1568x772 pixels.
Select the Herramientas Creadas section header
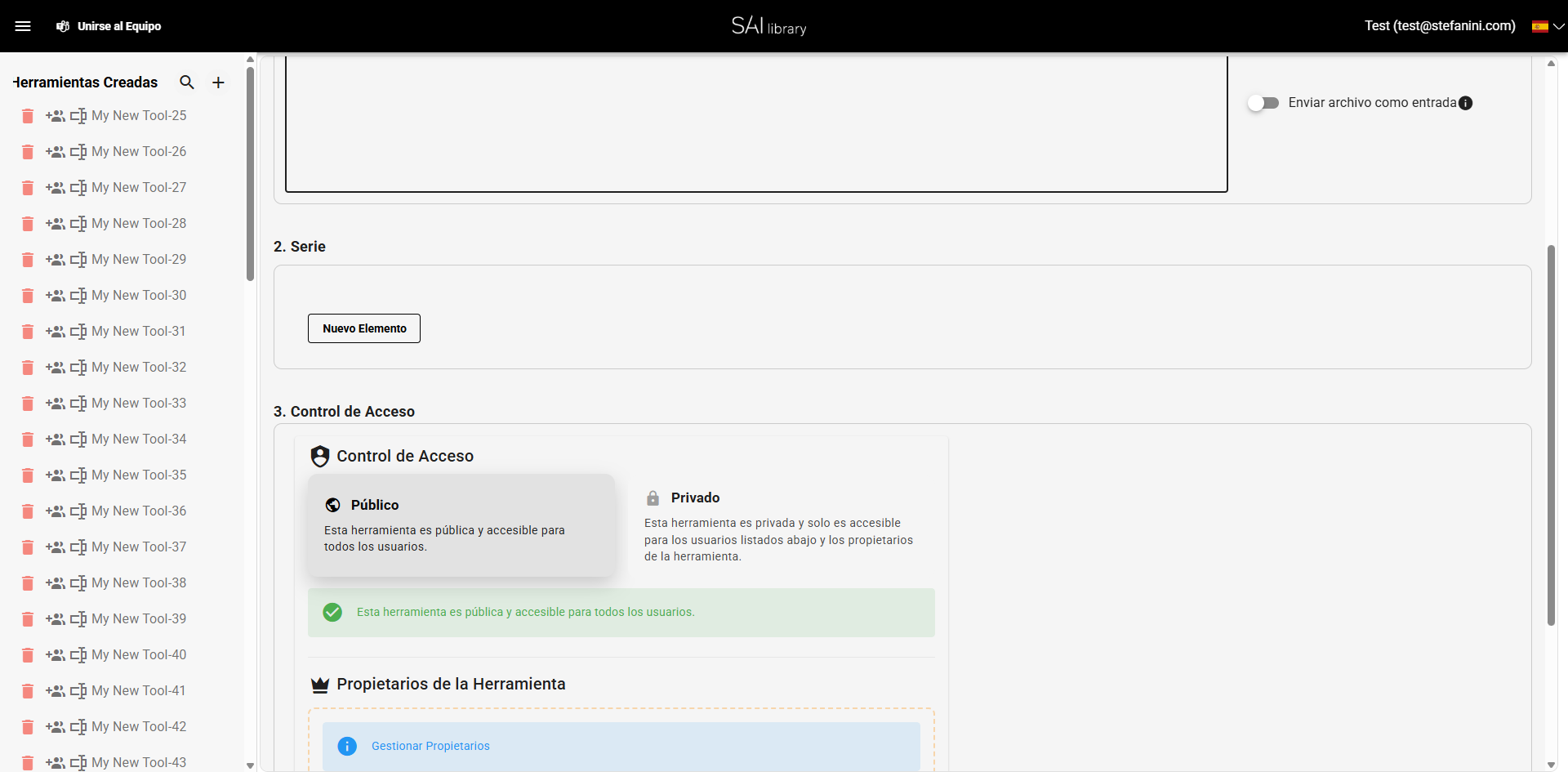pos(85,82)
